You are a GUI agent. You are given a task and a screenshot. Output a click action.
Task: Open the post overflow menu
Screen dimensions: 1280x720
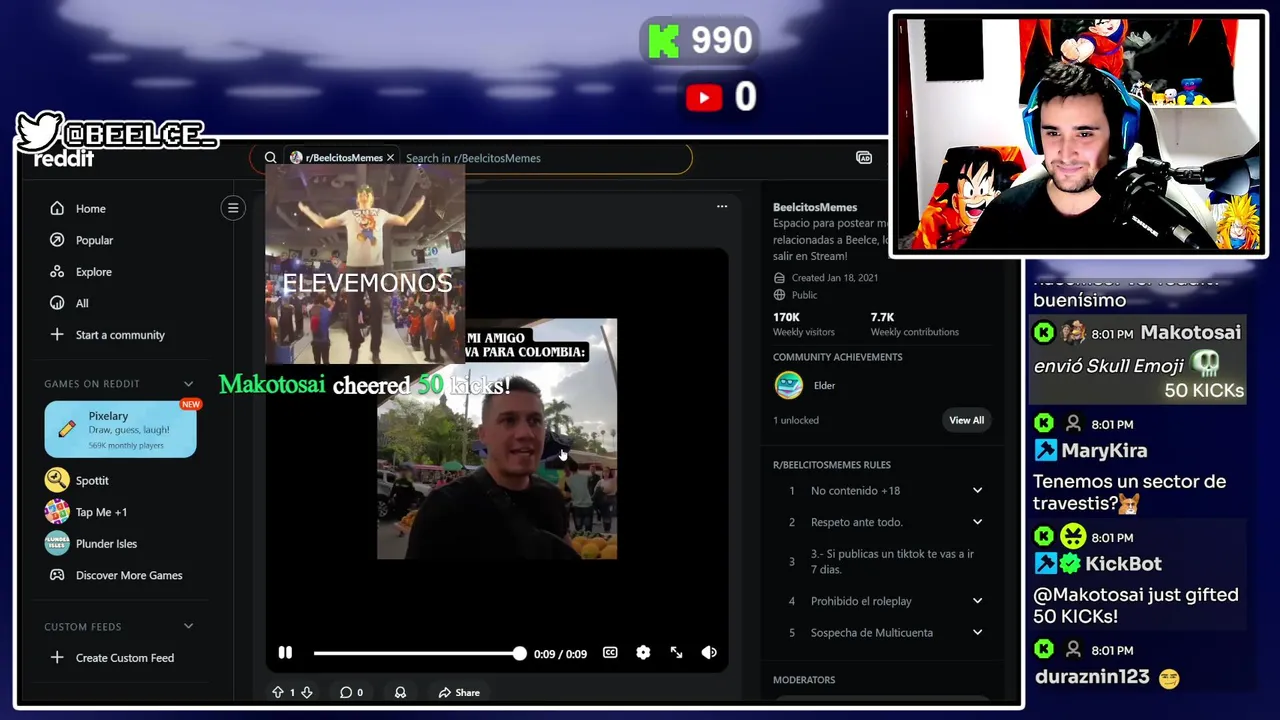tap(722, 206)
